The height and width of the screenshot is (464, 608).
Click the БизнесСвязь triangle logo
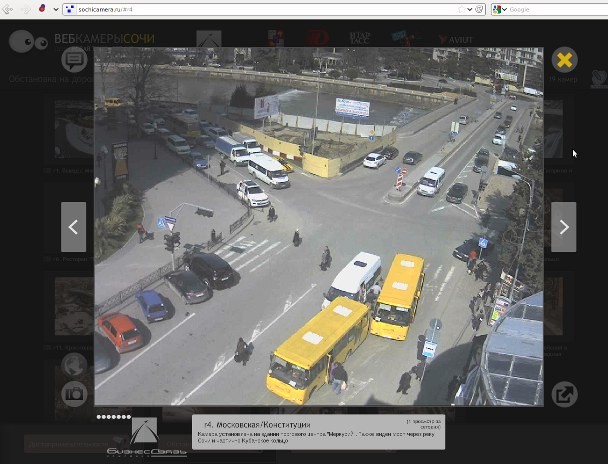144,434
